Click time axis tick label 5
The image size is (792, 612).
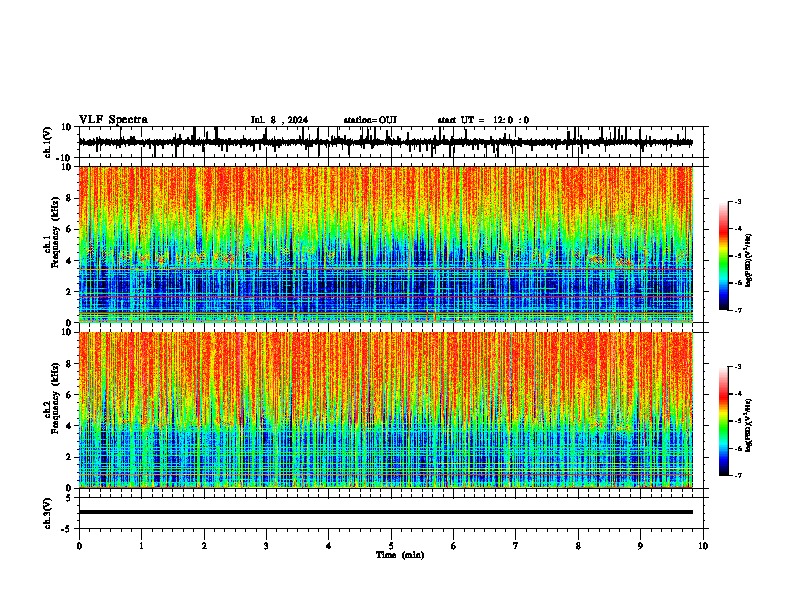click(391, 546)
